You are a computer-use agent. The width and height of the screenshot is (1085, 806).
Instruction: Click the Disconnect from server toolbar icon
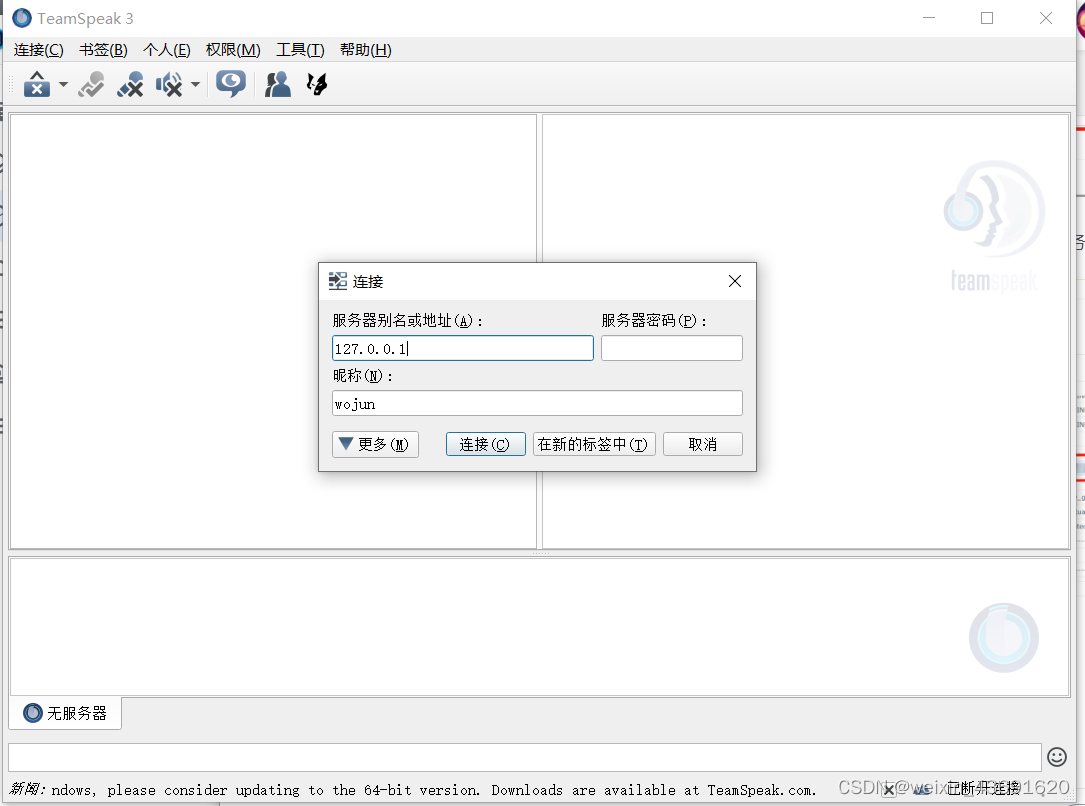click(91, 84)
